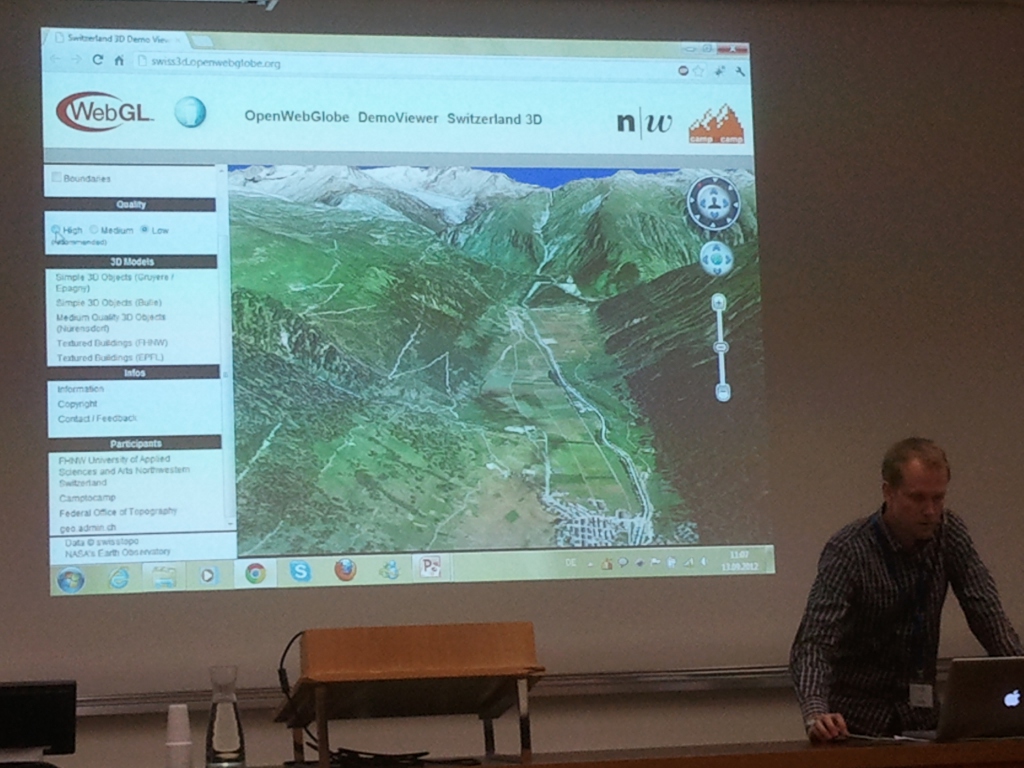The width and height of the screenshot is (1024, 768).
Task: Click the extension icon left of the wrench
Action: point(720,71)
